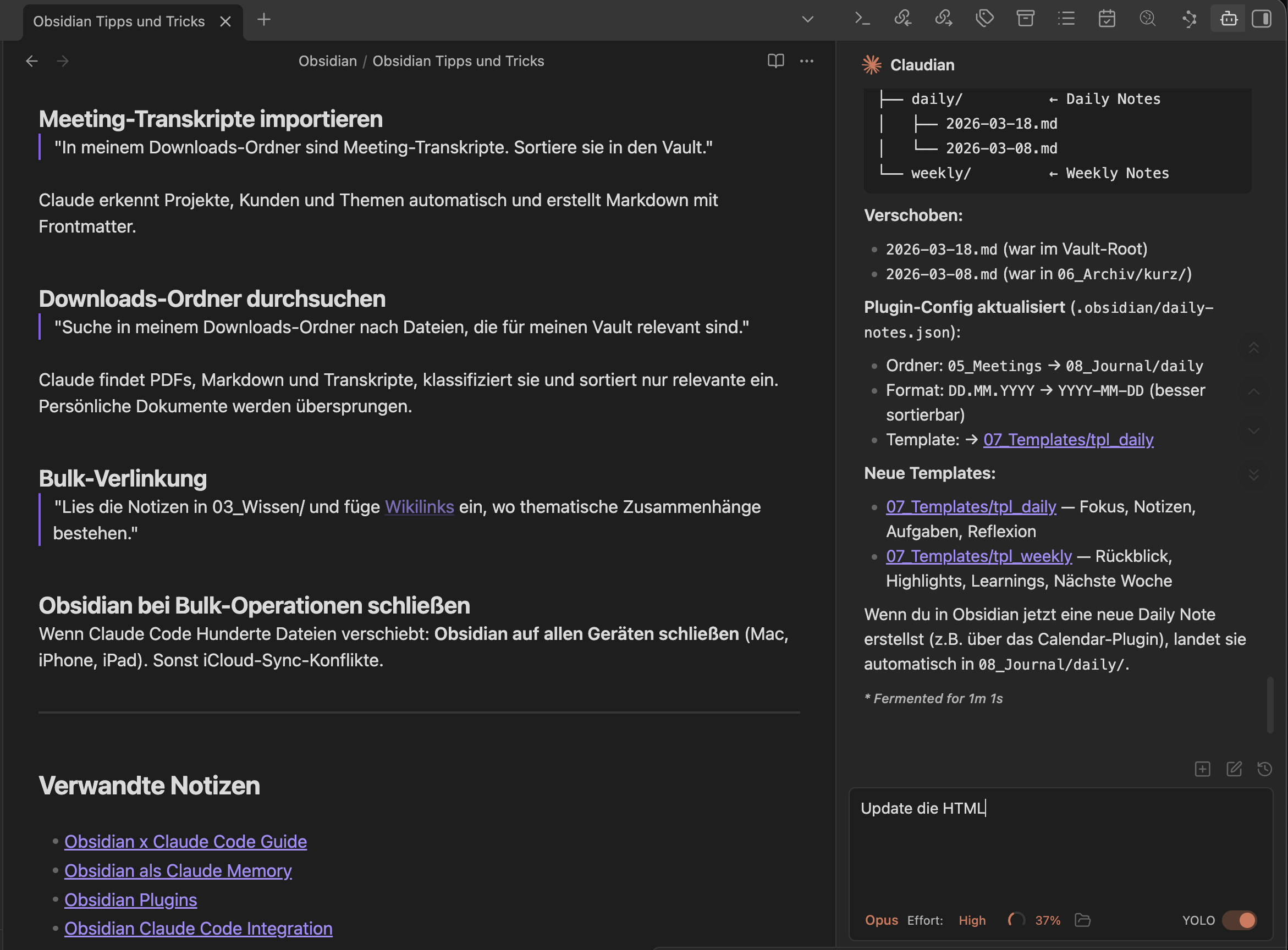1288x950 pixels.
Task: Start a new chat with the plus icon
Action: coord(1203,769)
